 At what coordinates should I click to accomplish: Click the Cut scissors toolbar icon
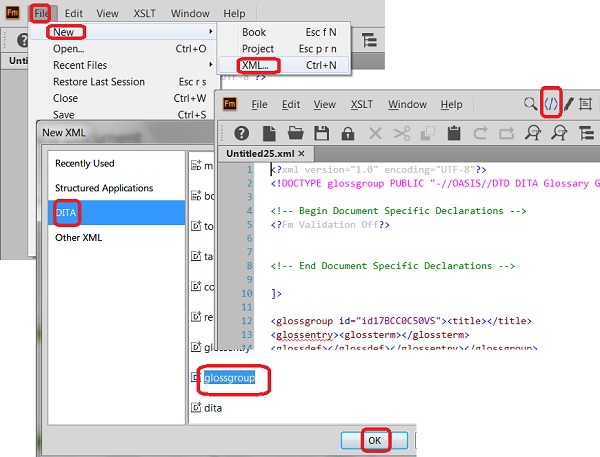(x=402, y=133)
